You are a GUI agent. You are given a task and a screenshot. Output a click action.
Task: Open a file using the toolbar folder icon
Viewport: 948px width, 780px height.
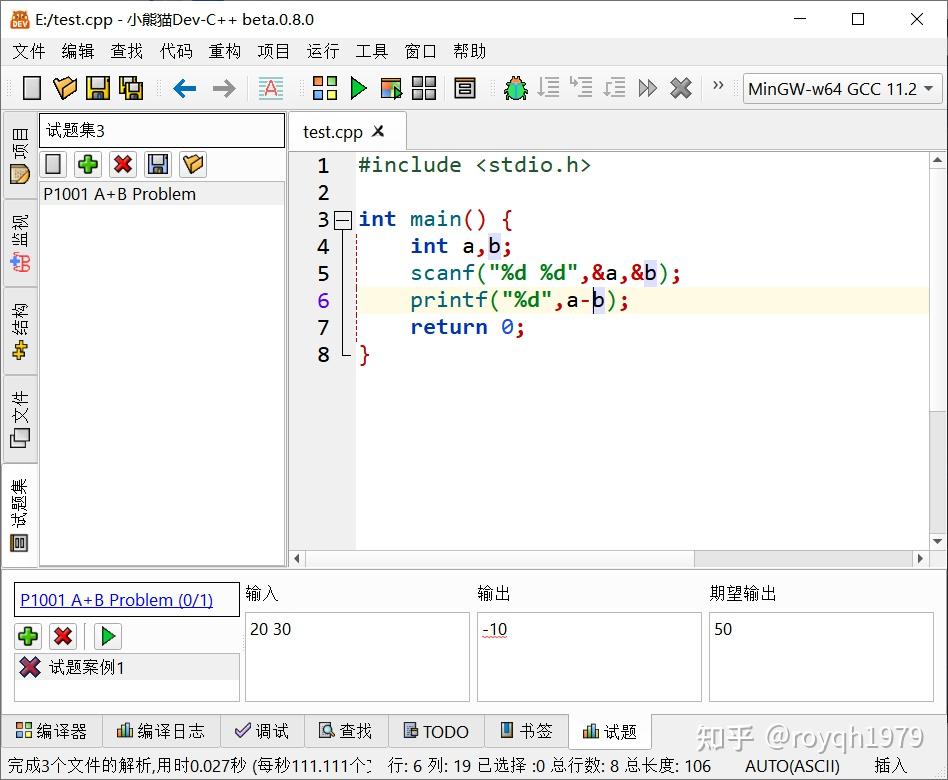[x=65, y=88]
